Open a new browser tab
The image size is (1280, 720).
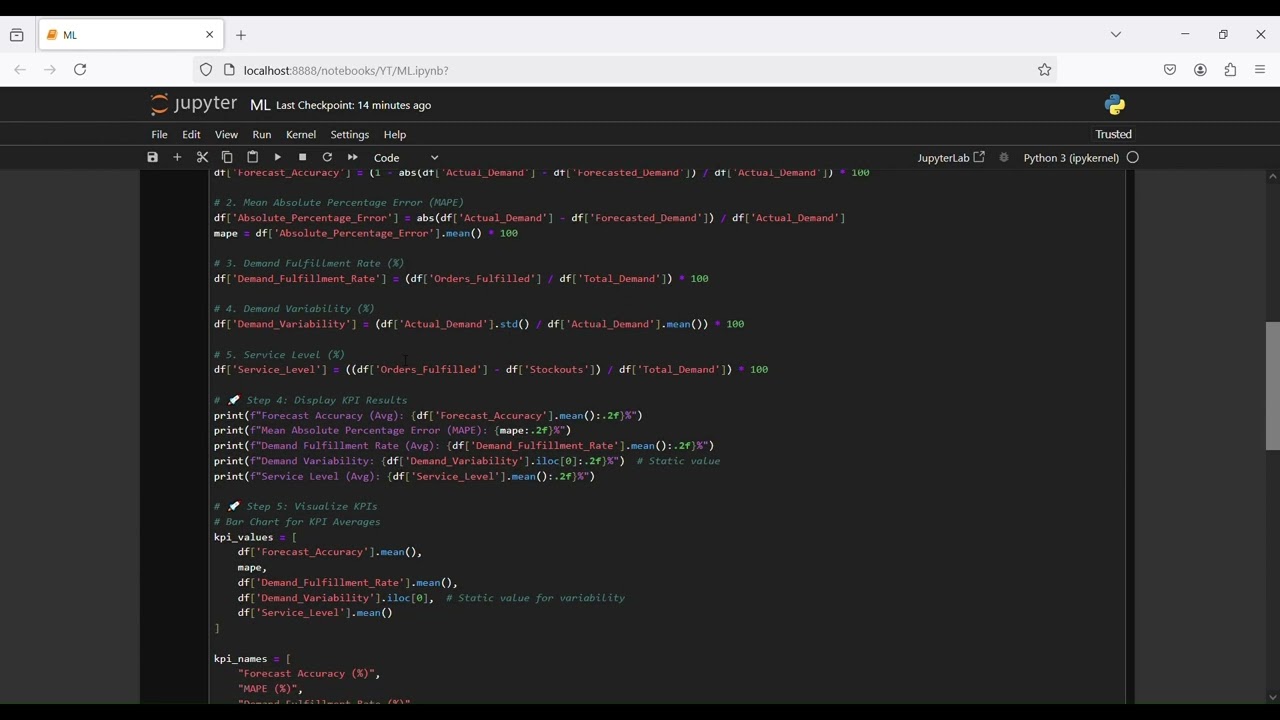[241, 35]
